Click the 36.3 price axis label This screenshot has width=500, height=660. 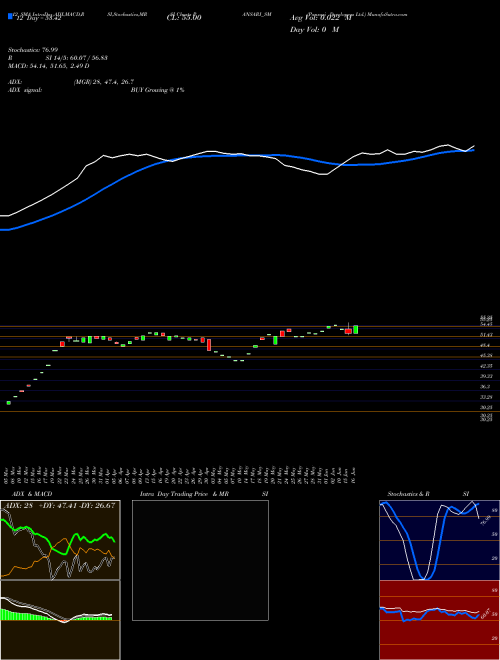point(485,386)
